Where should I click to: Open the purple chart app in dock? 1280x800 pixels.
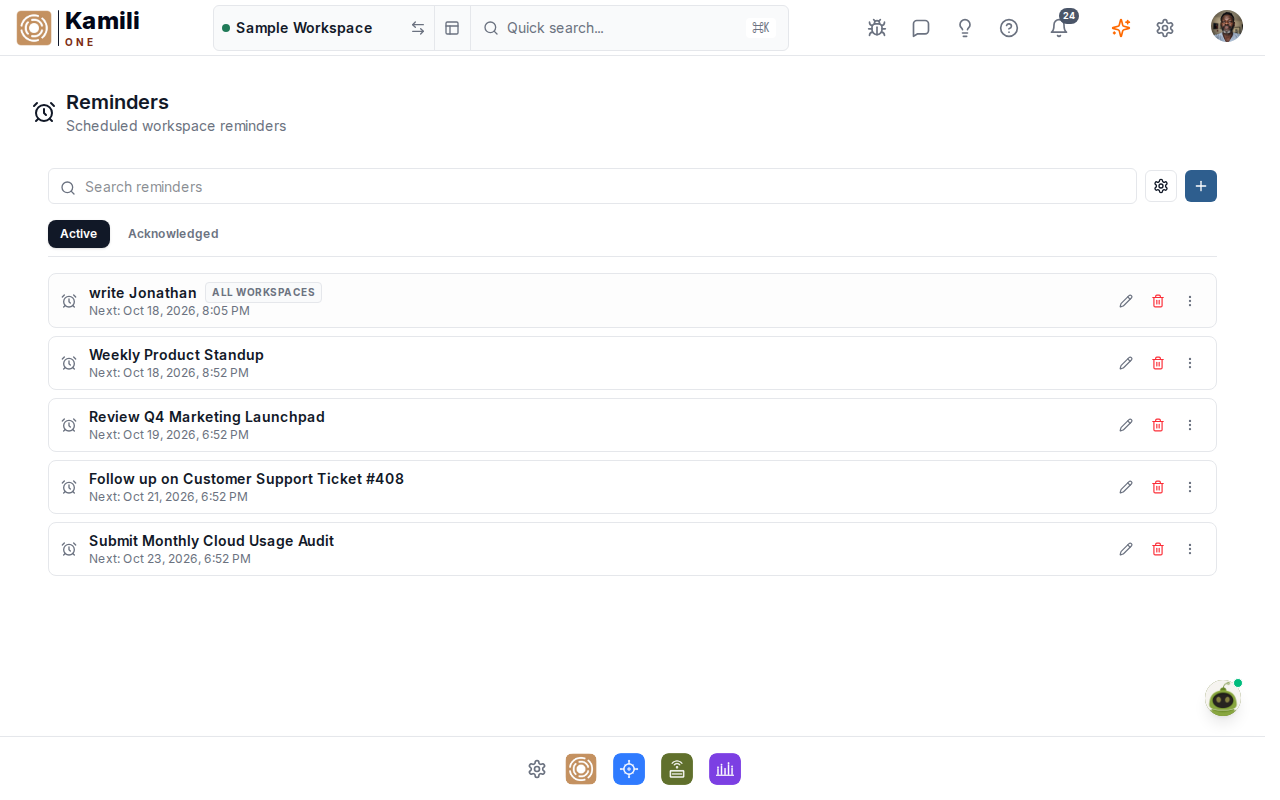725,769
